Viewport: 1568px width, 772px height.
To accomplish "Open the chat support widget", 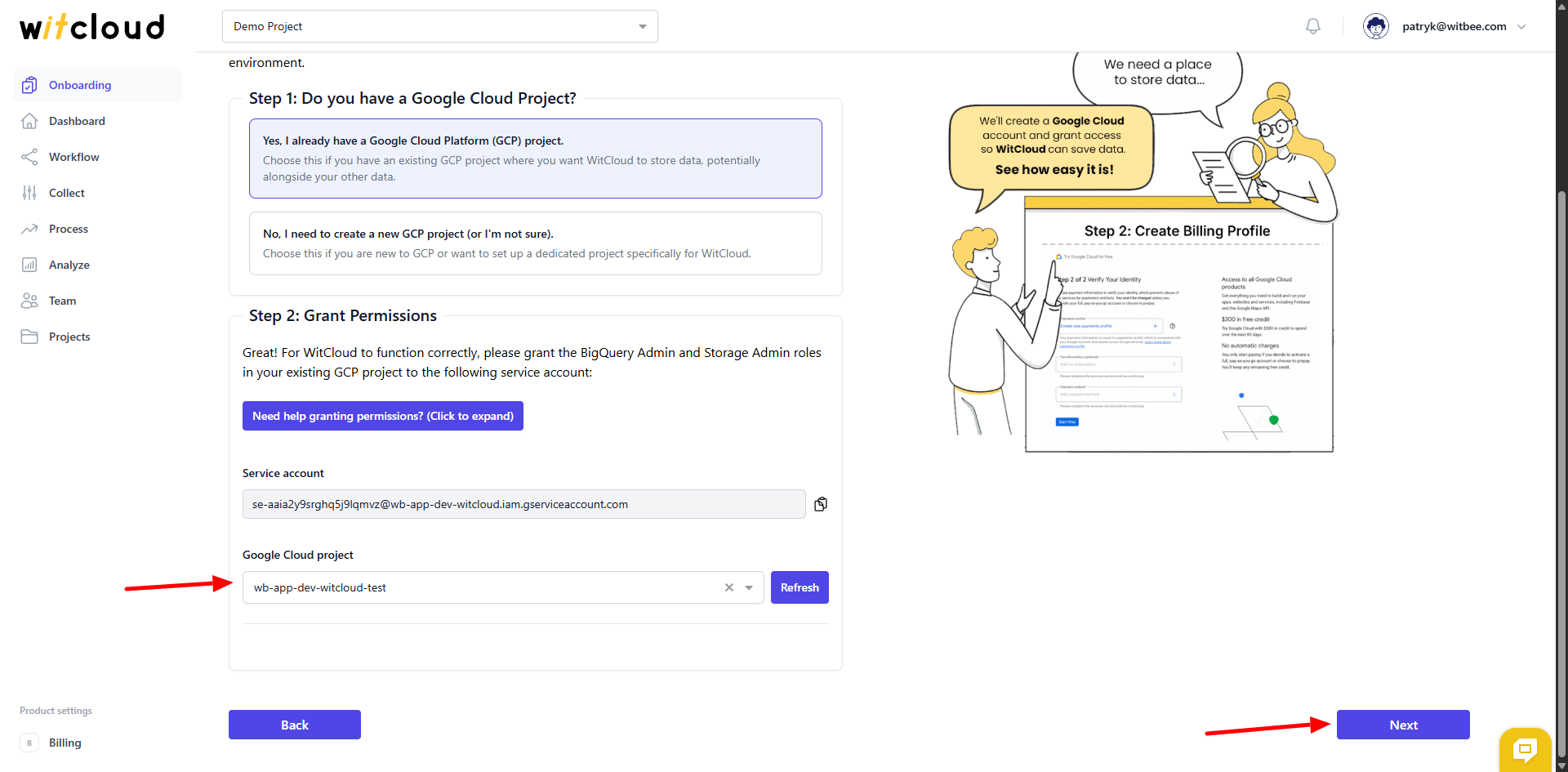I will [1524, 749].
